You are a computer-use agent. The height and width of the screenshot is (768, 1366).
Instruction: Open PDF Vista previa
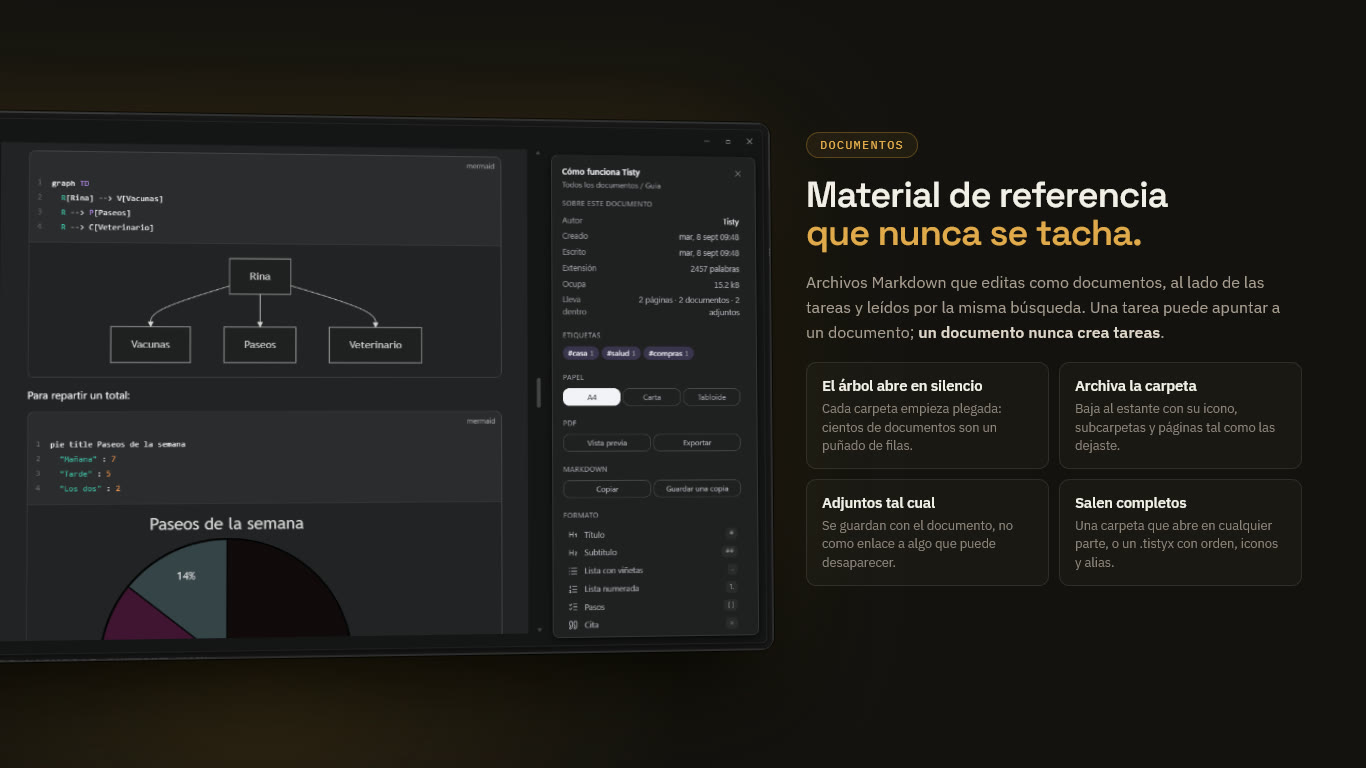pyautogui.click(x=607, y=443)
